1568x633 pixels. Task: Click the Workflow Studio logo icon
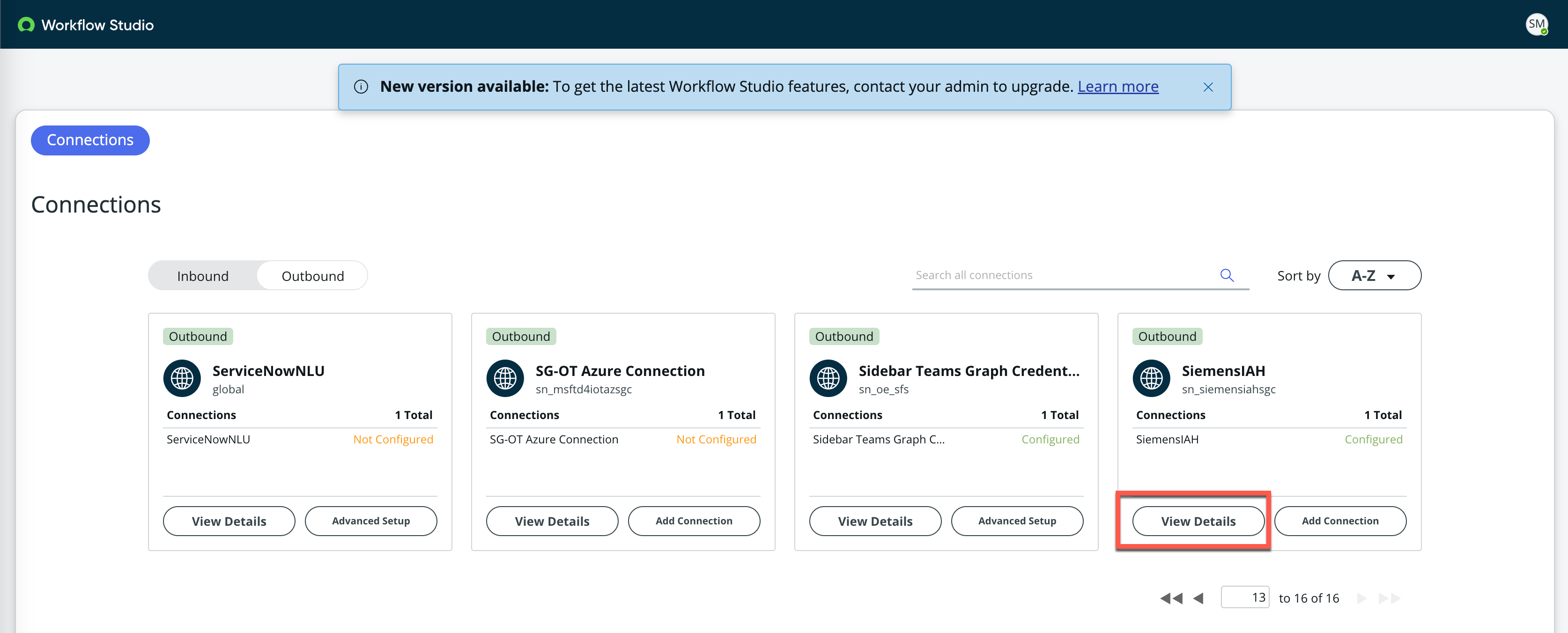pos(26,25)
